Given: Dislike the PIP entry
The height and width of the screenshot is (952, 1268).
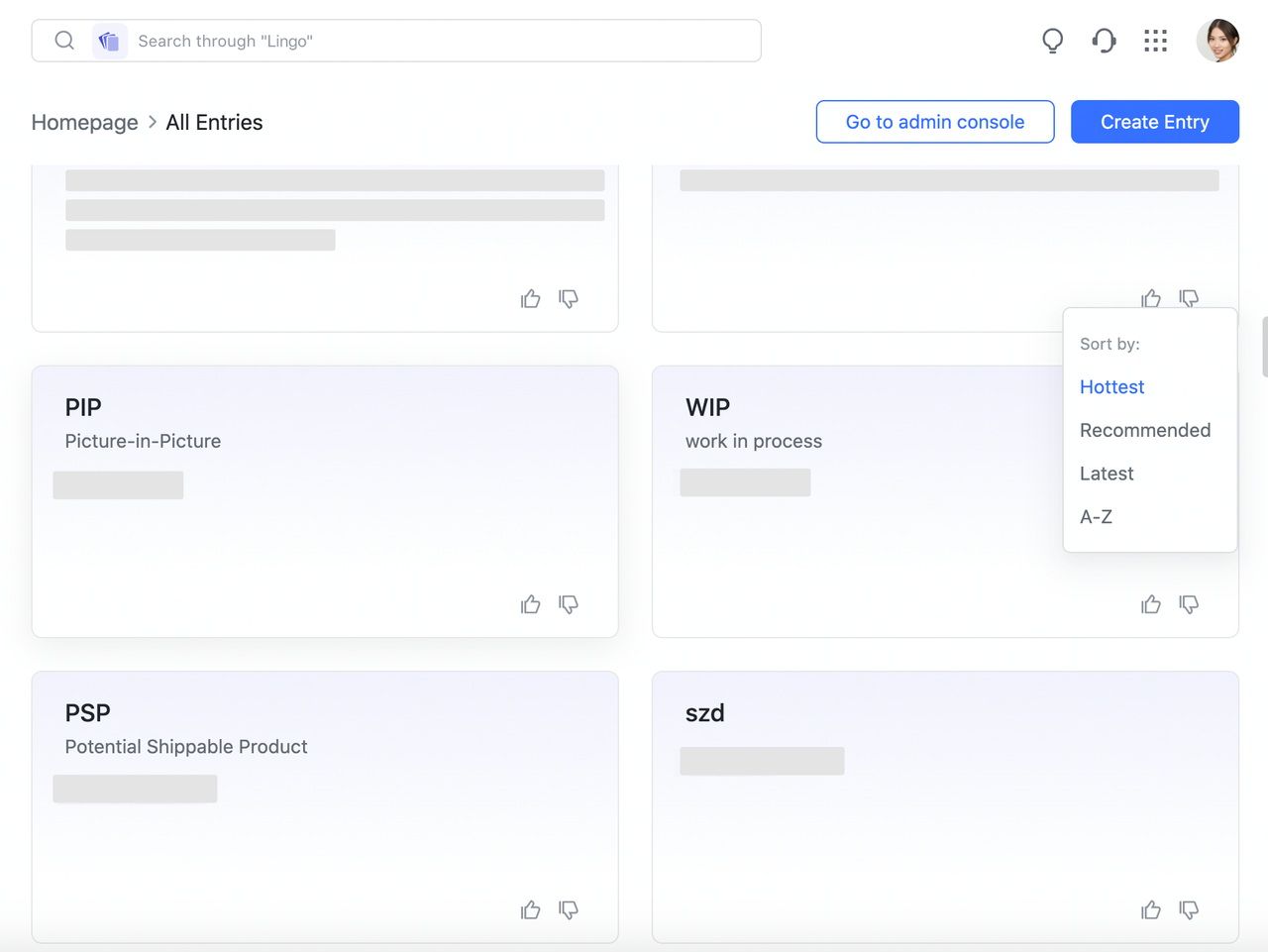Looking at the screenshot, I should tap(569, 604).
